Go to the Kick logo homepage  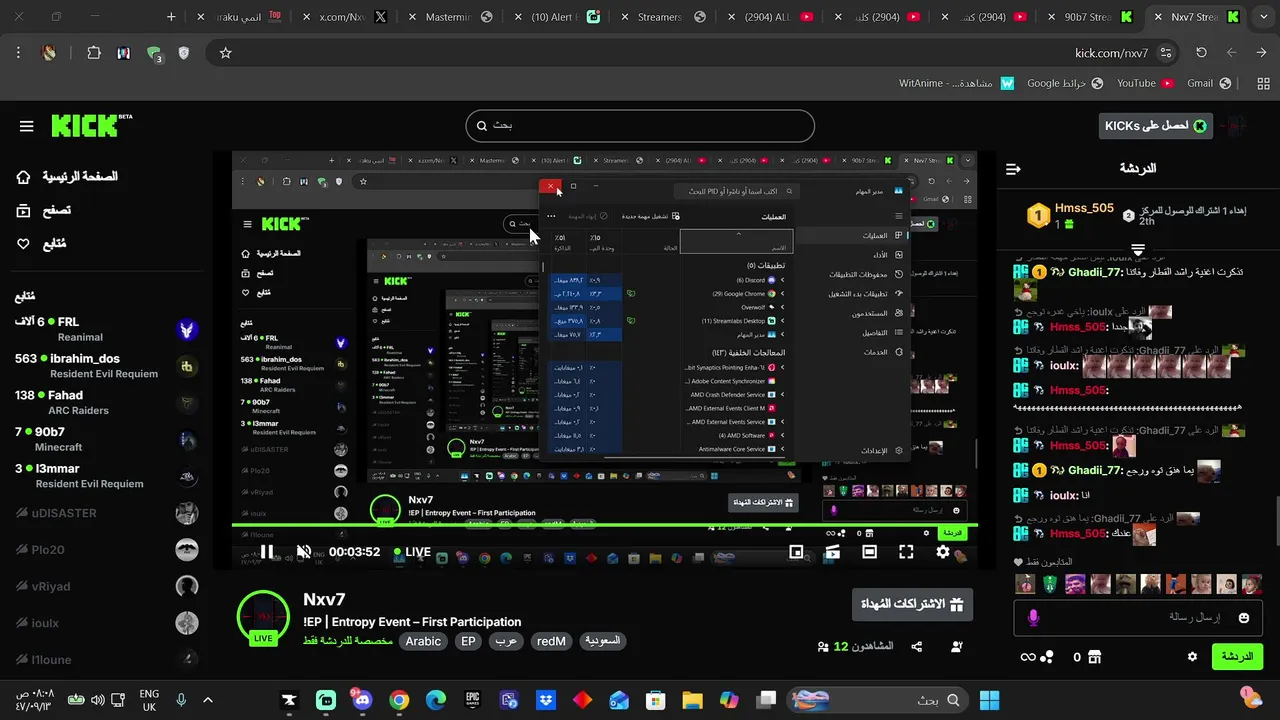coord(91,125)
